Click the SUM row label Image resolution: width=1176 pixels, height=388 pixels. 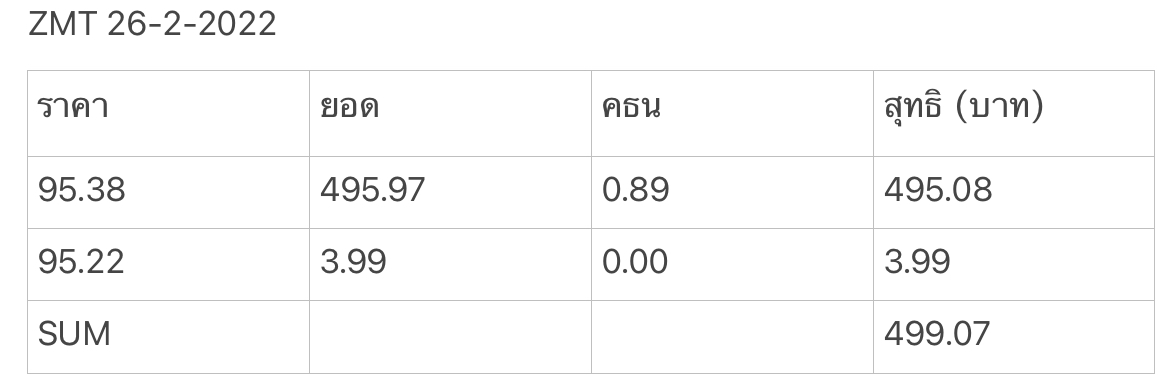(169, 337)
